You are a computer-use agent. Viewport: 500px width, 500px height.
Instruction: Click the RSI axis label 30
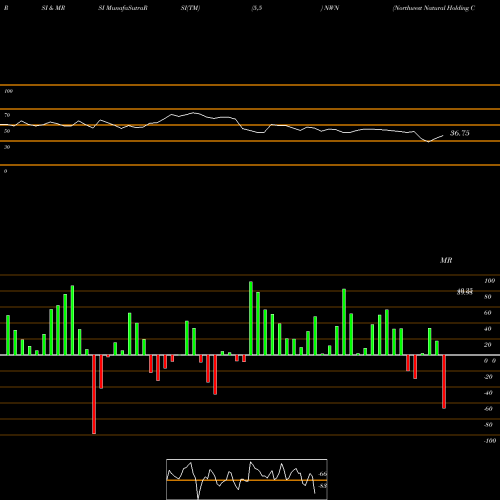(7, 147)
